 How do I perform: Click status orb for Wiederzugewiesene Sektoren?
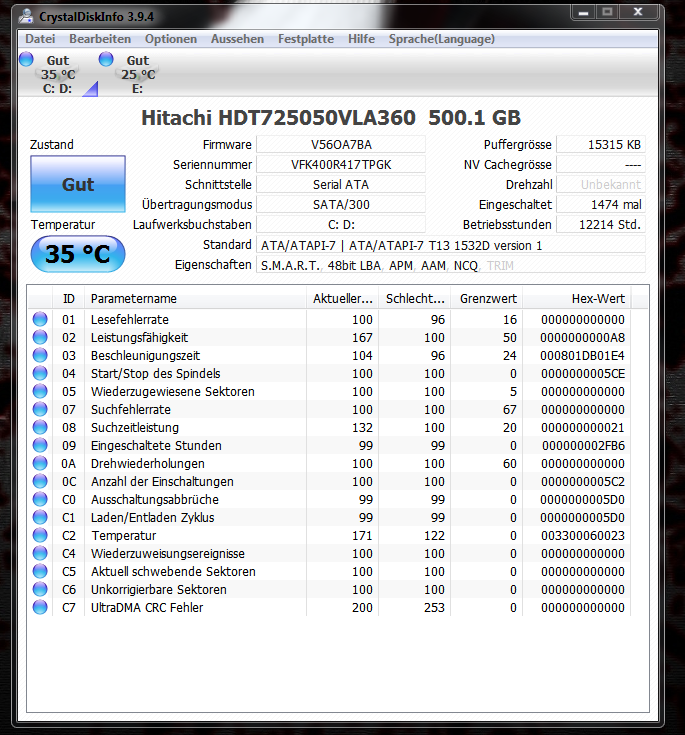pos(40,391)
